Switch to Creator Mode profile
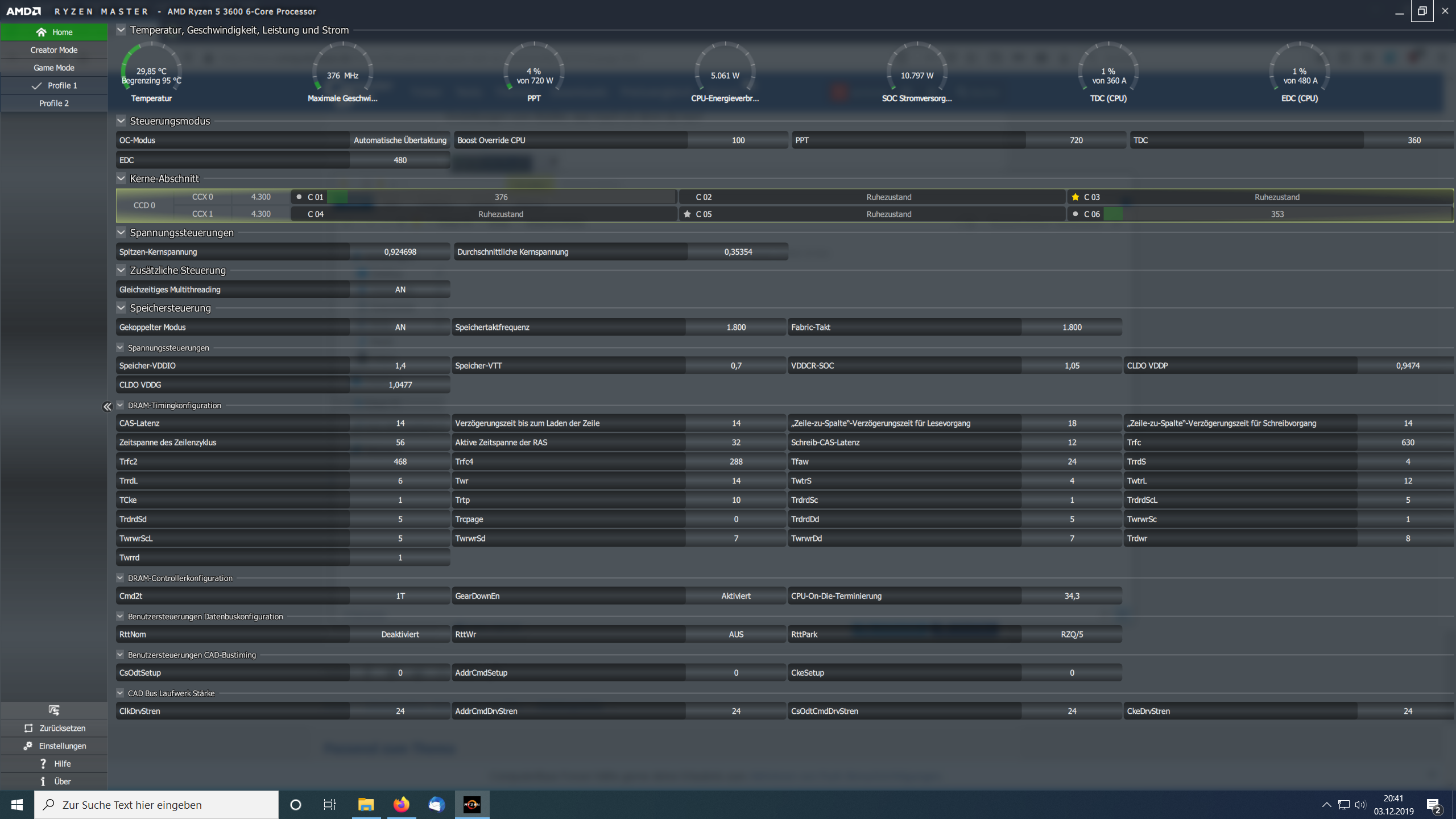Viewport: 1456px width, 819px height. tap(54, 50)
